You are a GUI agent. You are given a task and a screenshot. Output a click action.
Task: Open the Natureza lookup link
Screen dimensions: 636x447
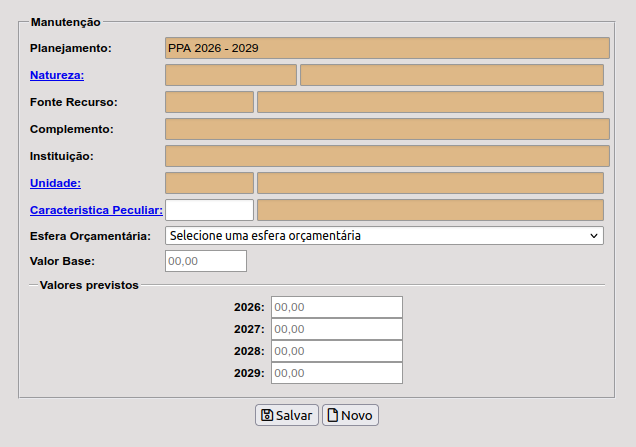coord(57,75)
